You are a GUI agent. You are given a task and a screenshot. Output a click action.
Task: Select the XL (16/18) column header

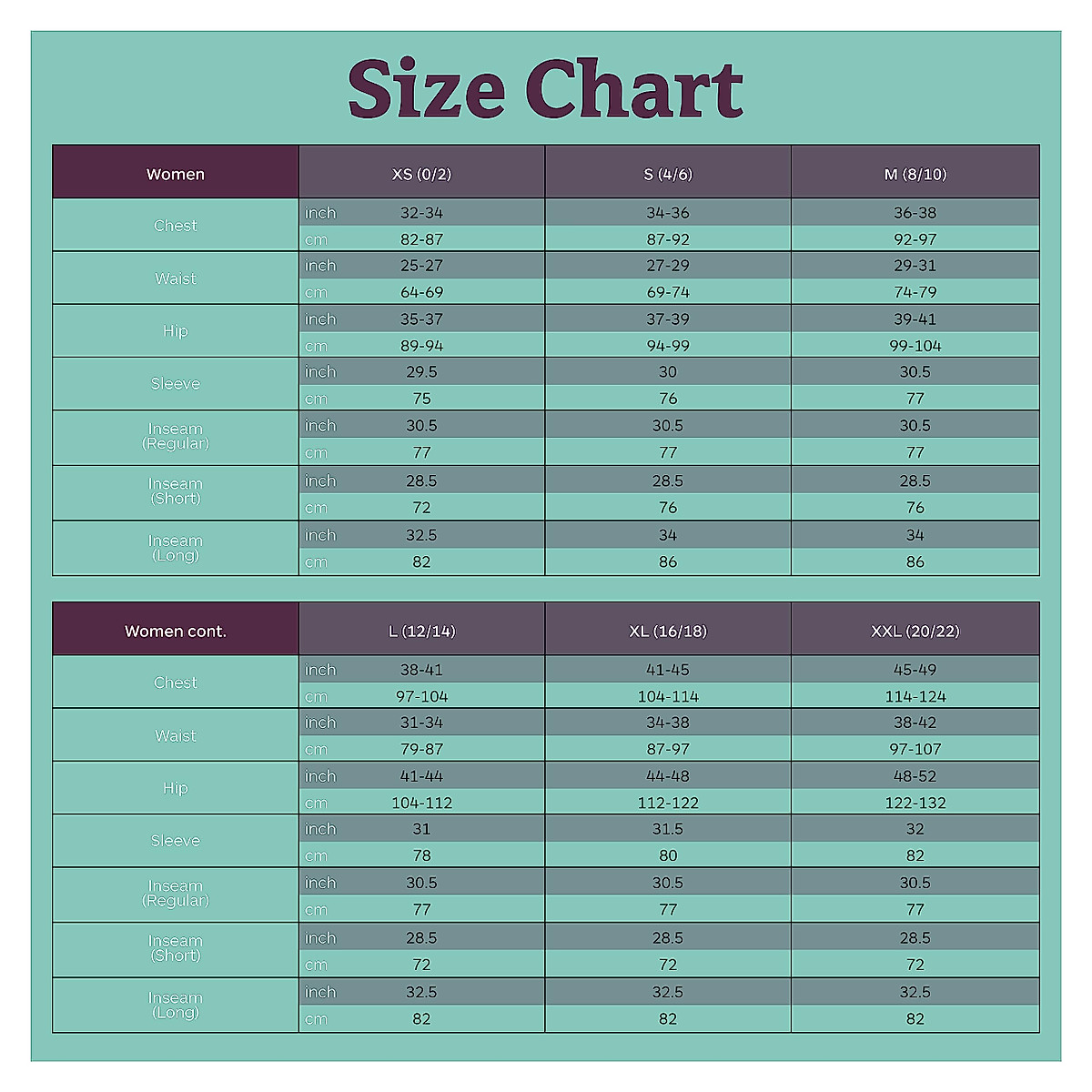668,631
